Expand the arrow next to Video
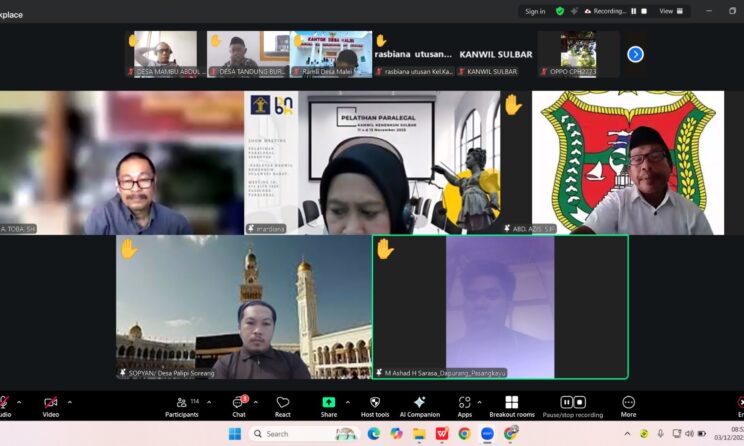744x446 pixels. point(69,402)
